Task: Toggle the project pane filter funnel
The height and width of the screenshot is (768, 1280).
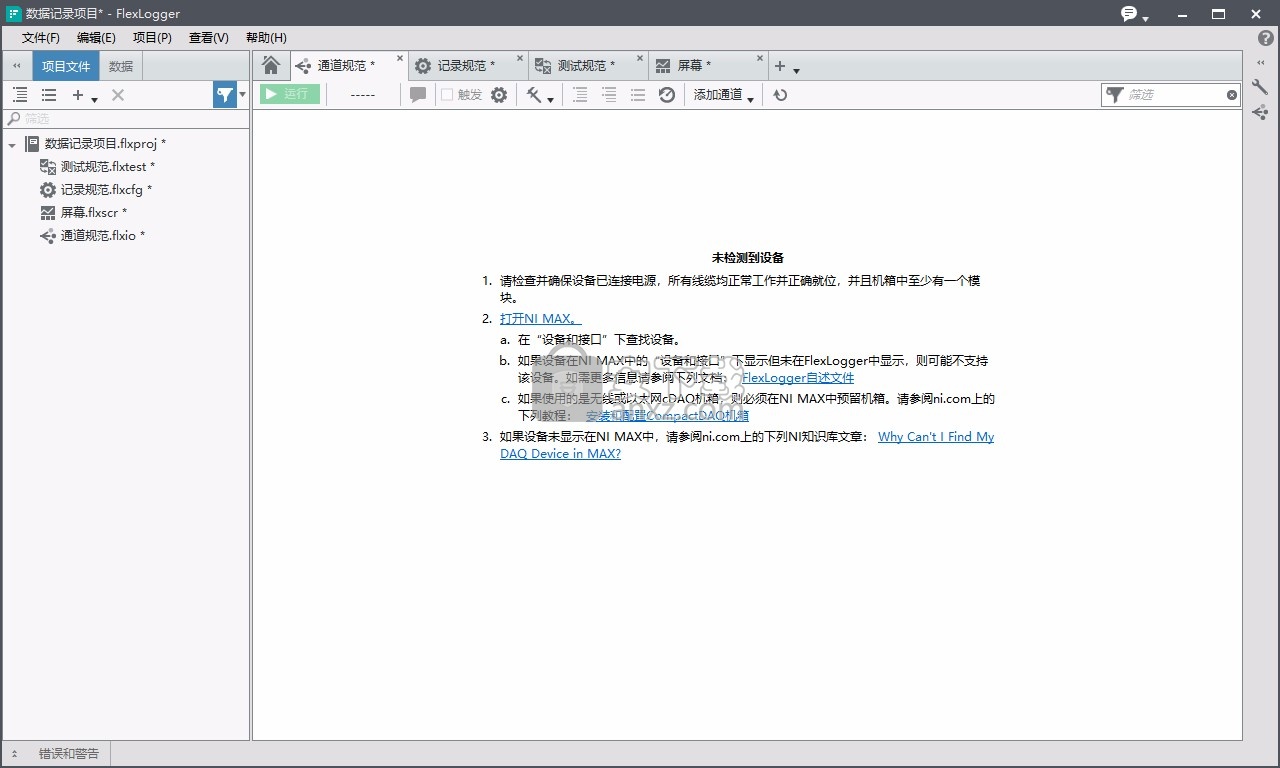Action: [x=225, y=95]
